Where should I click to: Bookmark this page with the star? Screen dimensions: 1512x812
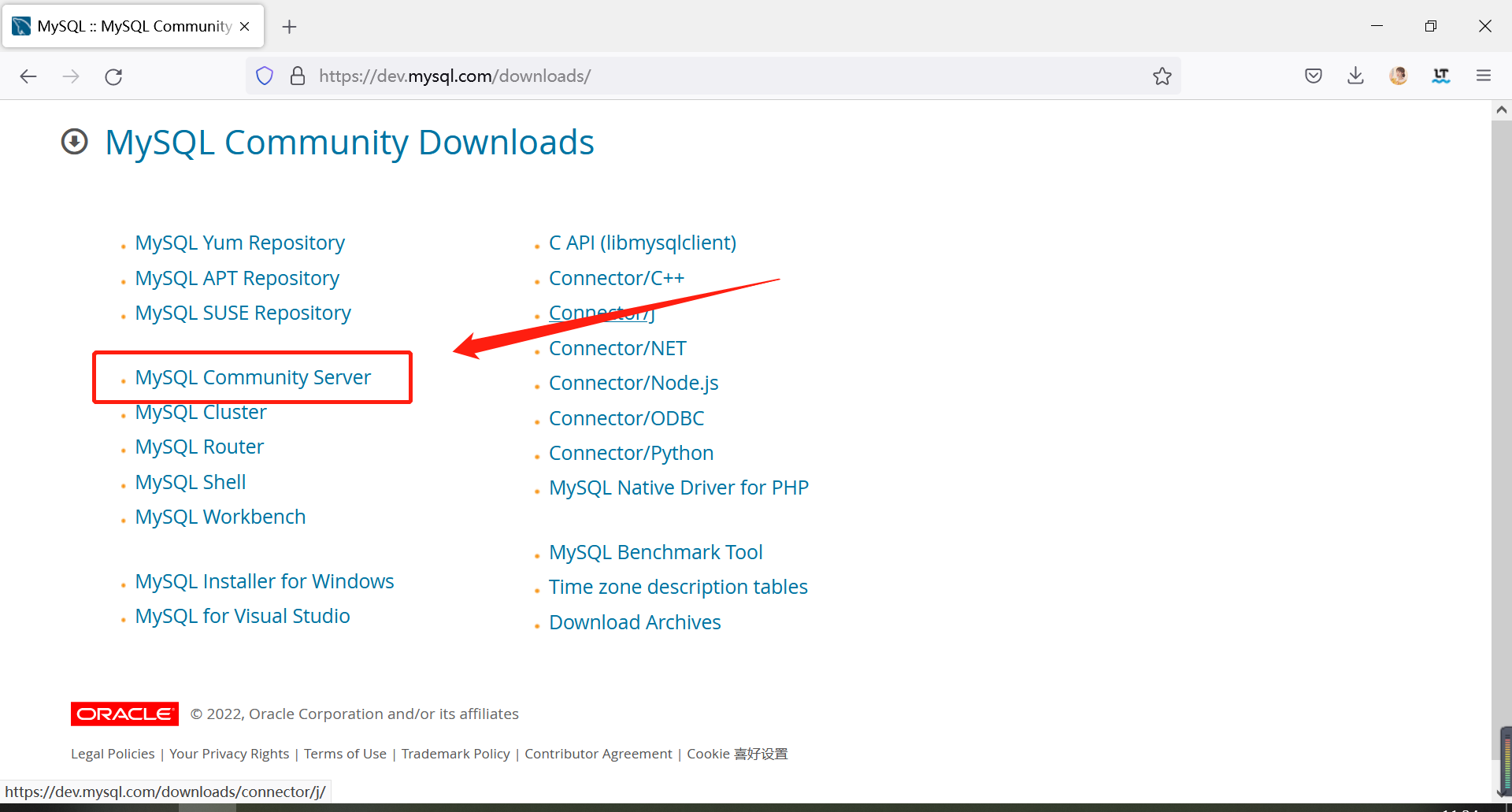pyautogui.click(x=1162, y=76)
